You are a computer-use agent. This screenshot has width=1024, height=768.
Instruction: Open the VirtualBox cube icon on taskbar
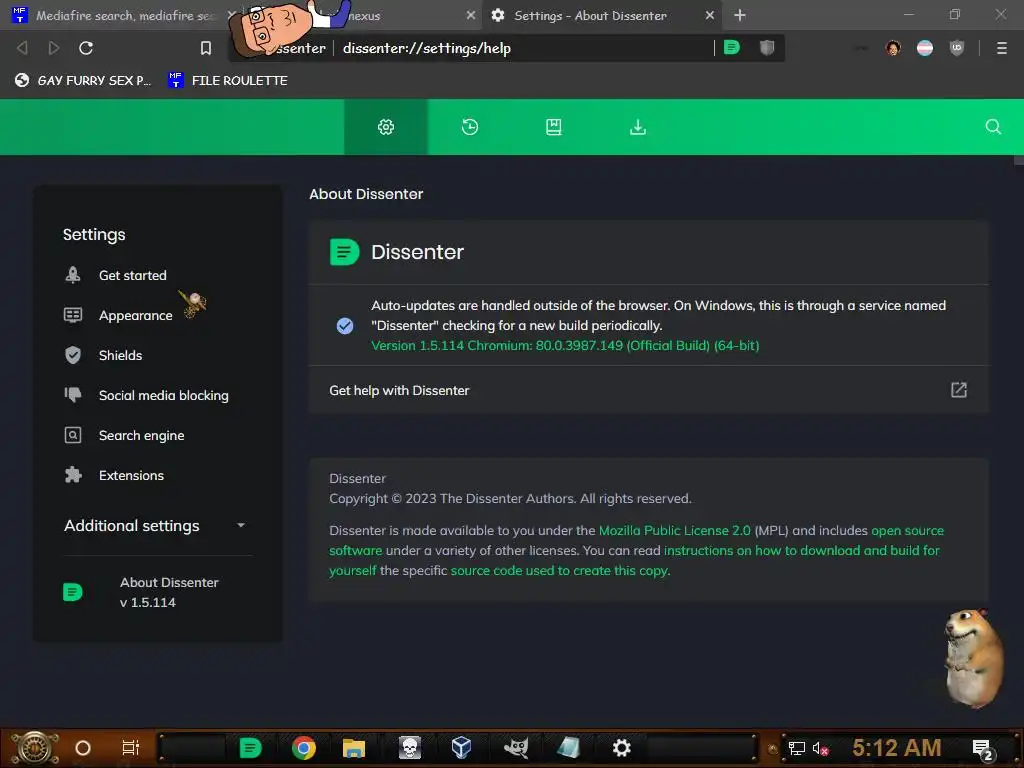click(461, 748)
